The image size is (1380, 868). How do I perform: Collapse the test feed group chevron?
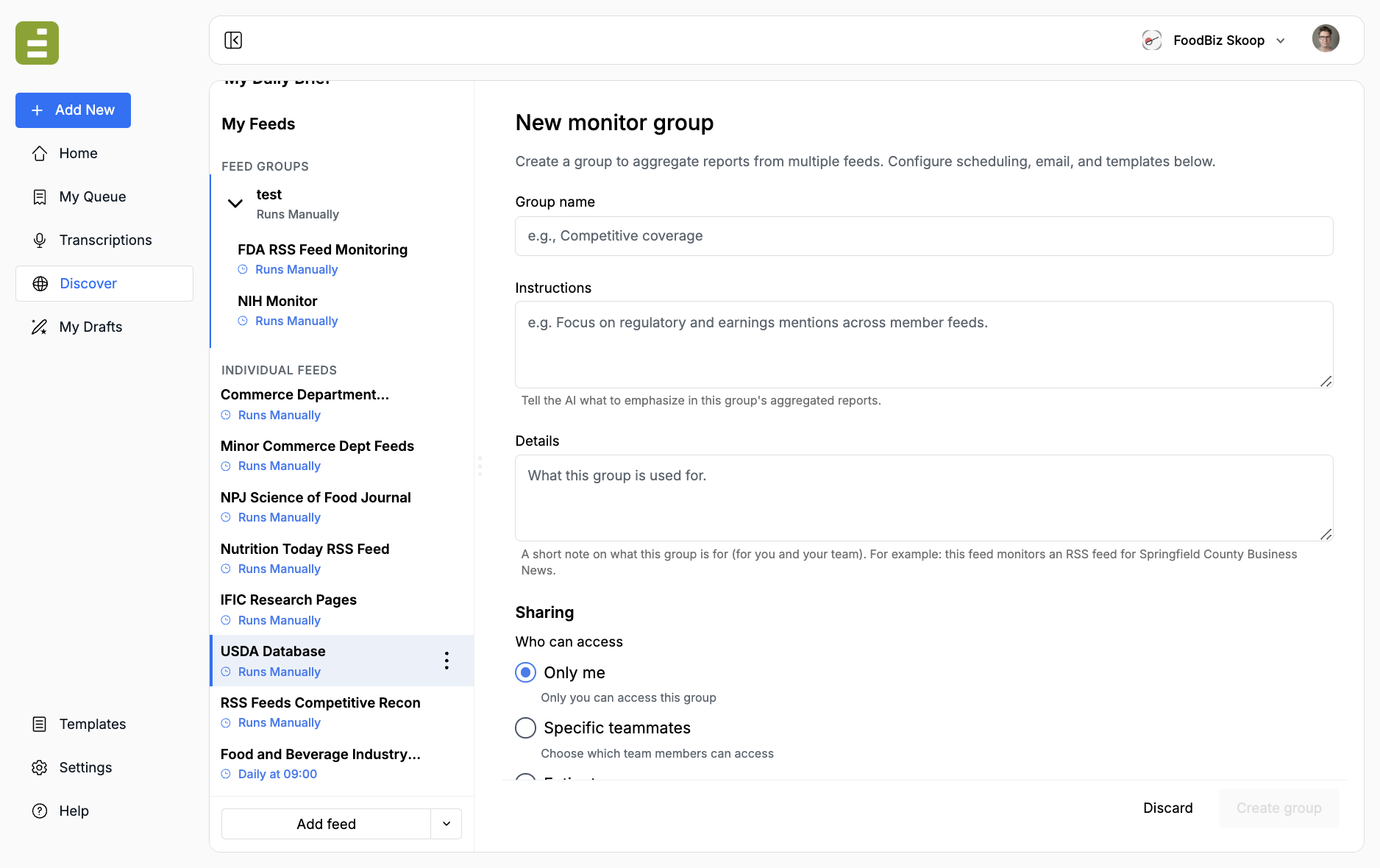pyautogui.click(x=235, y=203)
